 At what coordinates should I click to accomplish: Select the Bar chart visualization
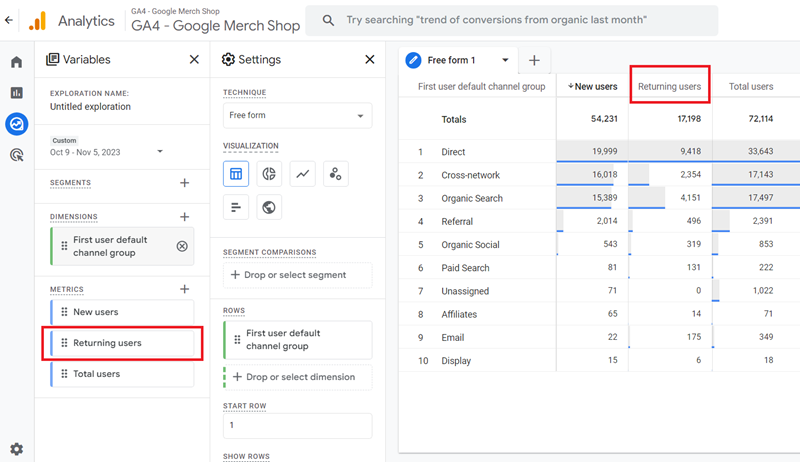click(236, 207)
